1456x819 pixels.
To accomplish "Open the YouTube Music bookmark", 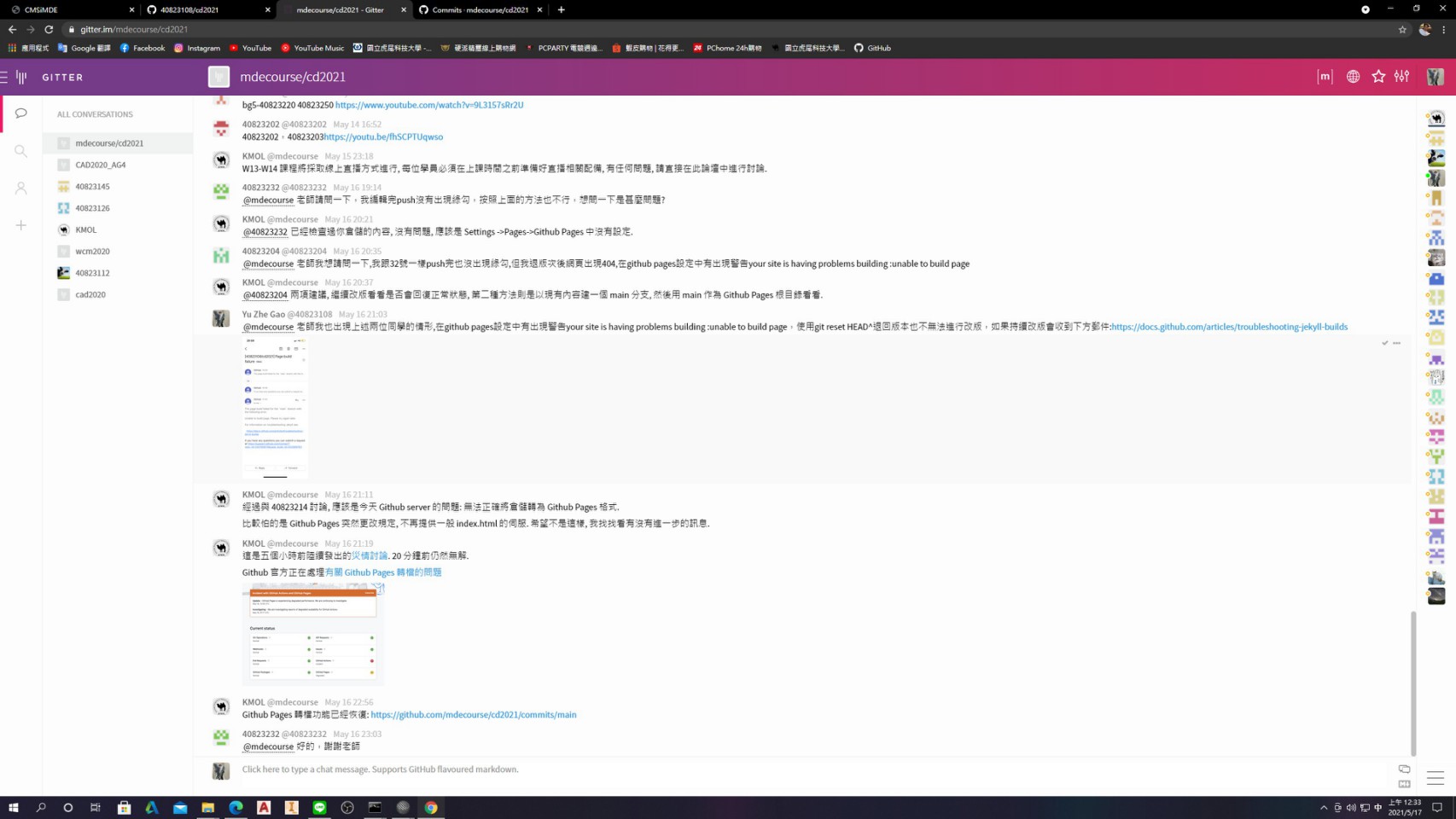I will [x=312, y=48].
